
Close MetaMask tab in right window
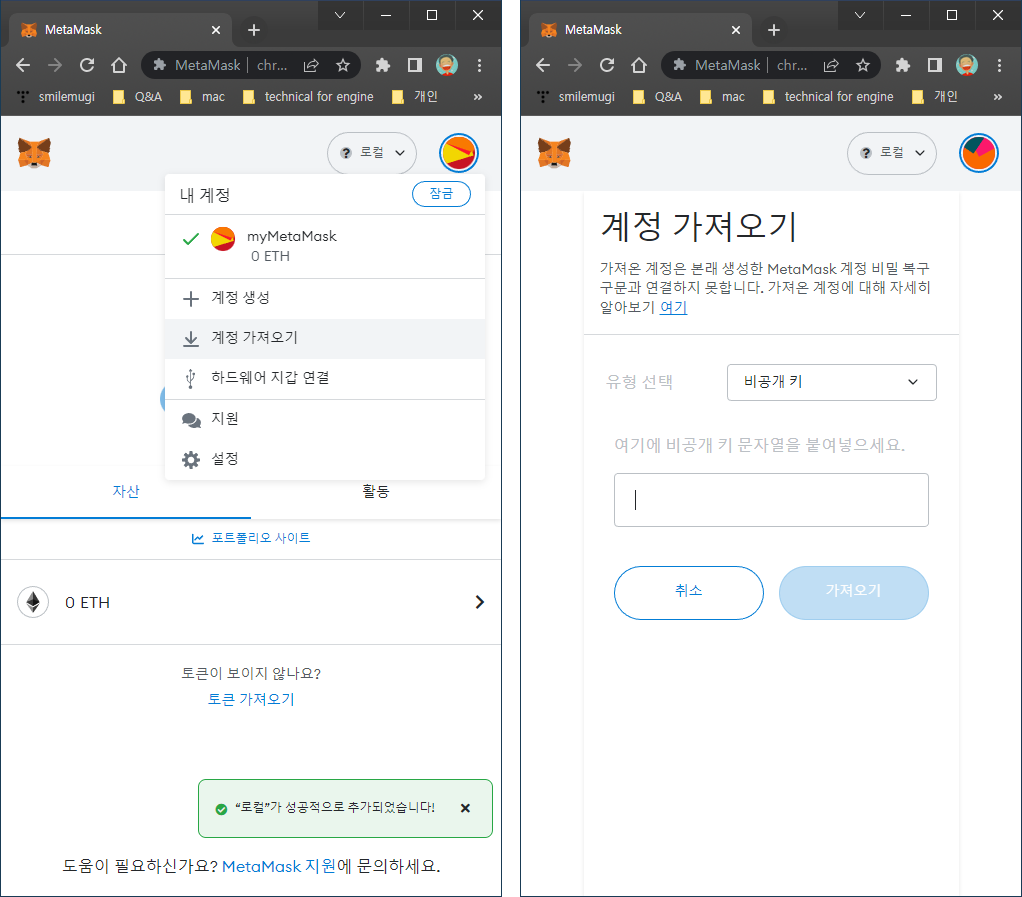tap(736, 30)
